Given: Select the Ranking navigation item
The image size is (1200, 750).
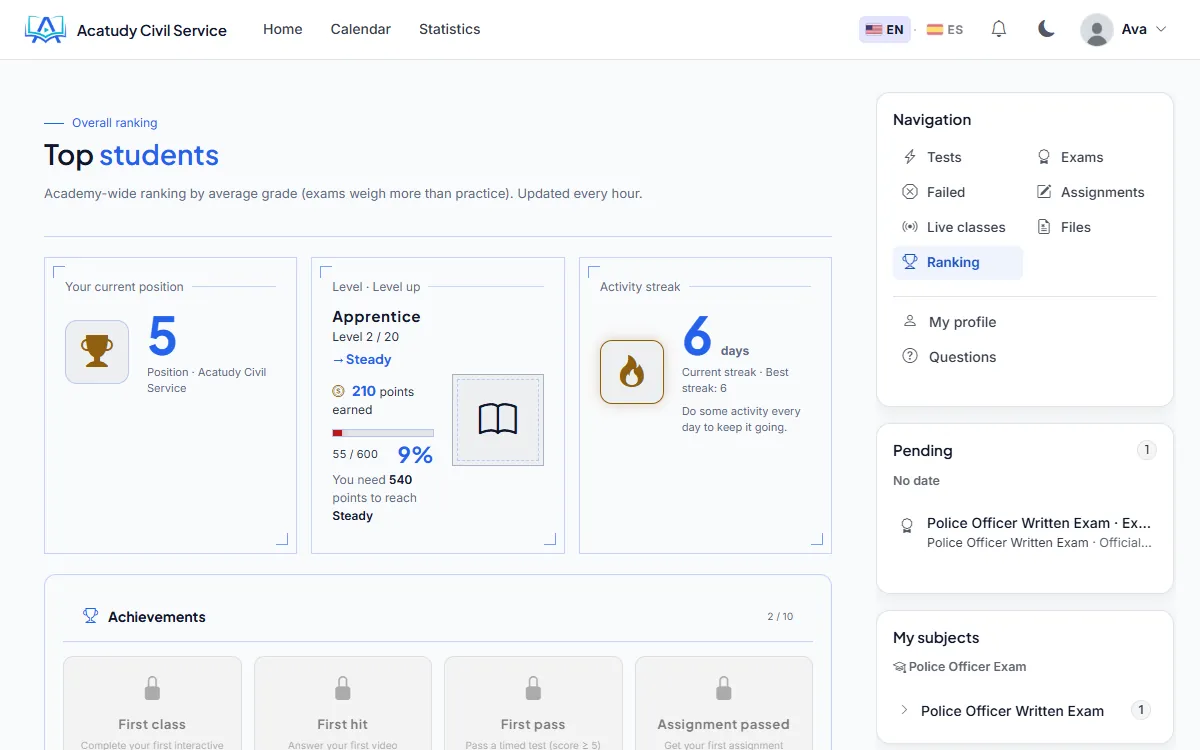Looking at the screenshot, I should [x=958, y=262].
